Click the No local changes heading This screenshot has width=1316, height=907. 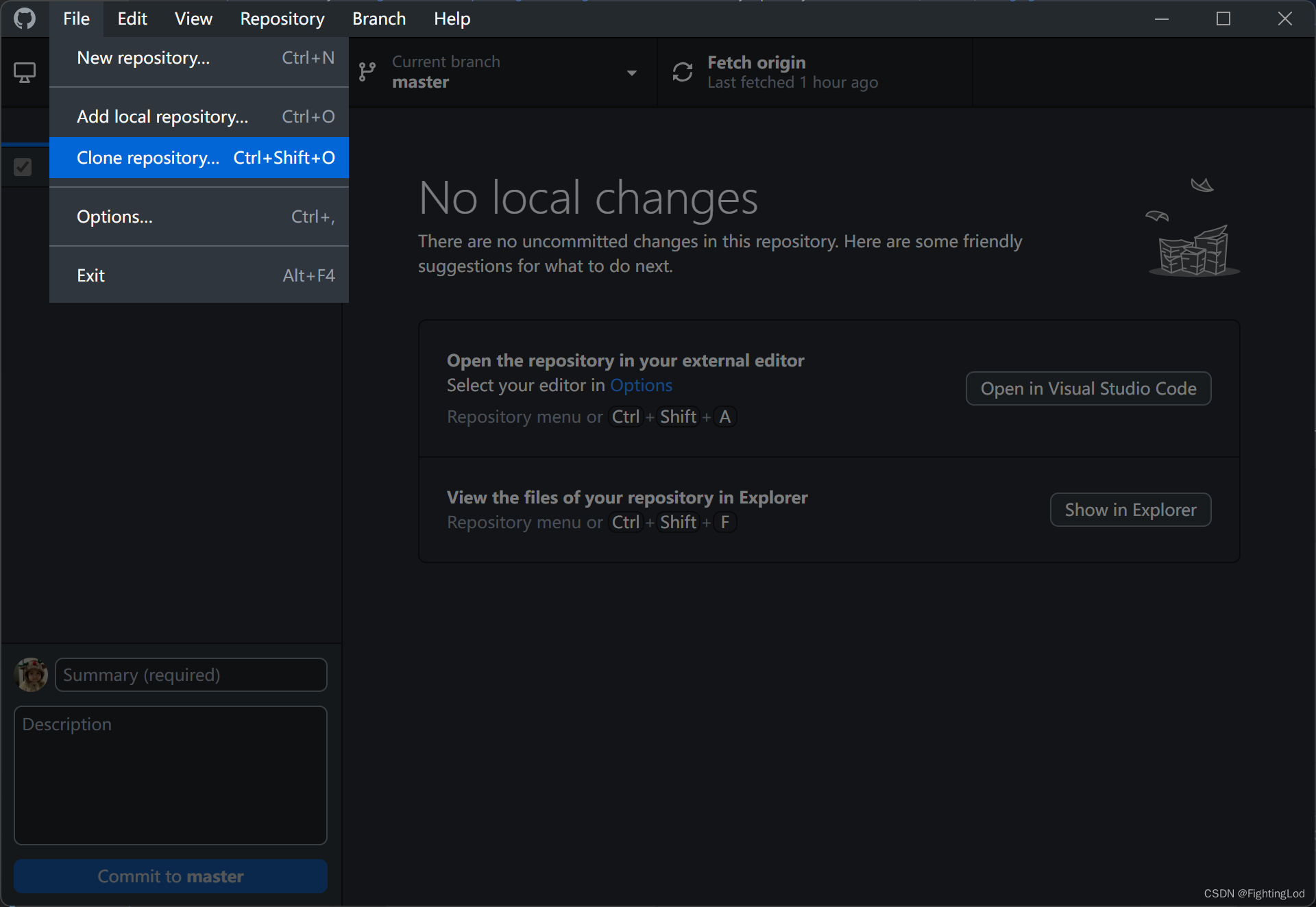click(588, 199)
